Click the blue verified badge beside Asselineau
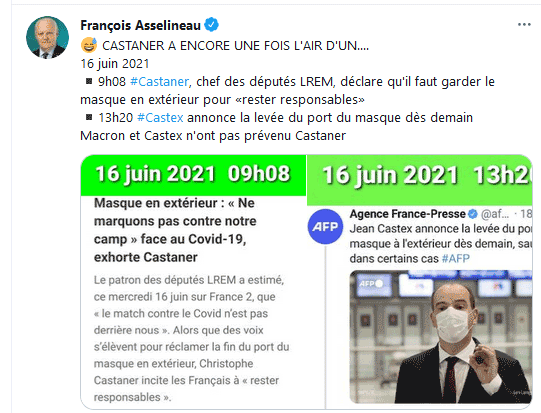The image size is (541, 413). pos(211,25)
